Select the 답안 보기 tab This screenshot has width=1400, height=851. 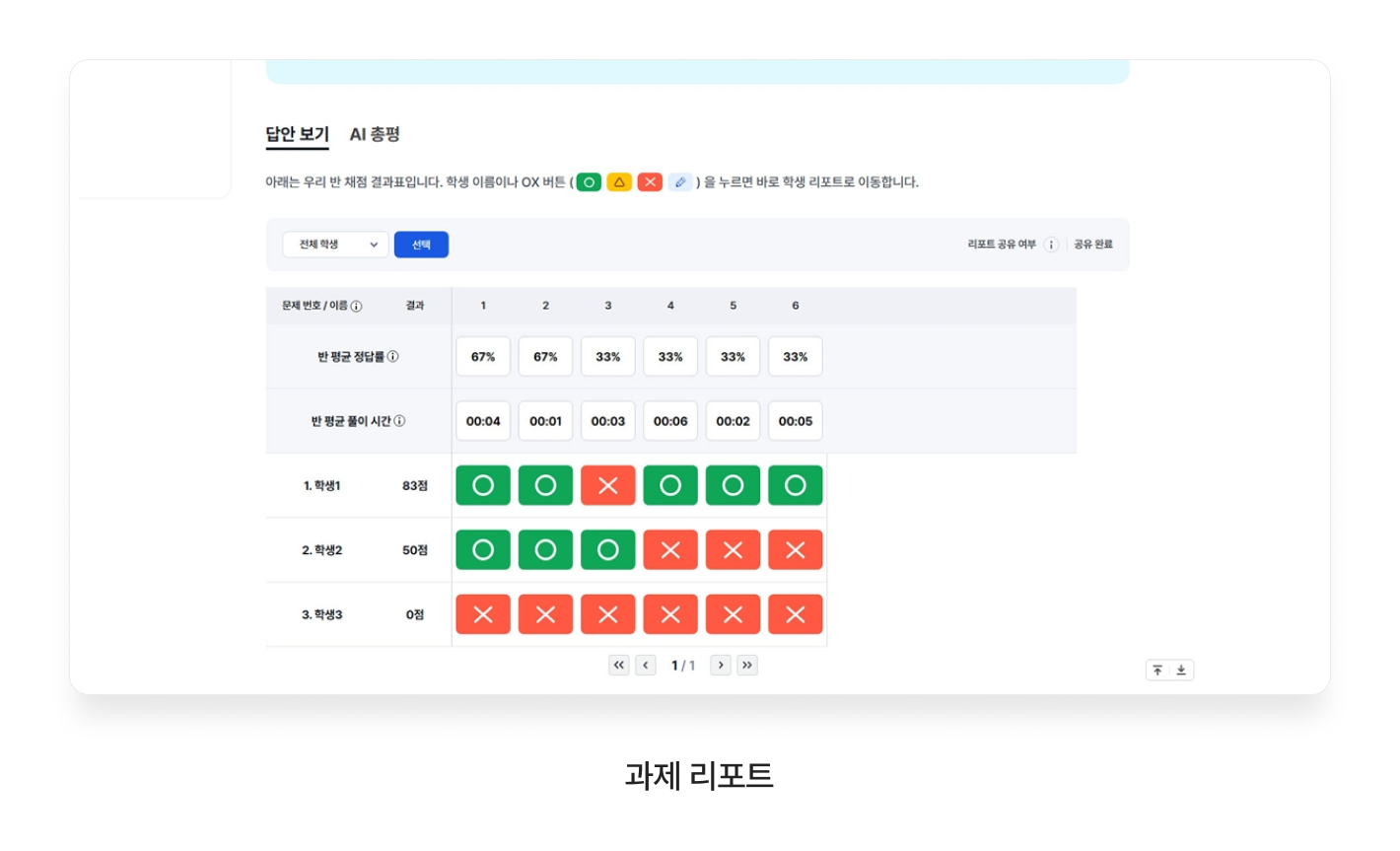click(x=297, y=134)
